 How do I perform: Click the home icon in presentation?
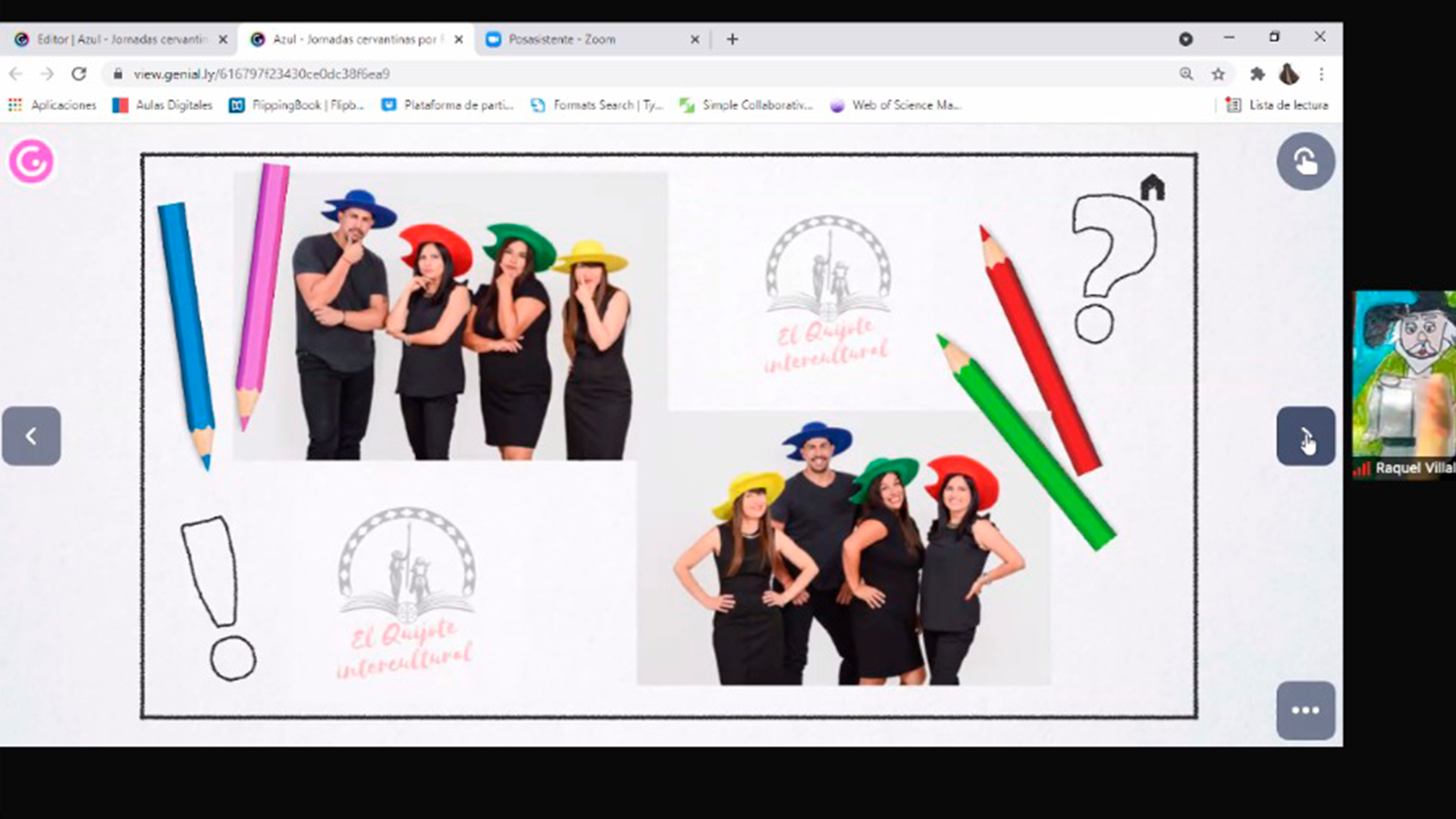1152,187
